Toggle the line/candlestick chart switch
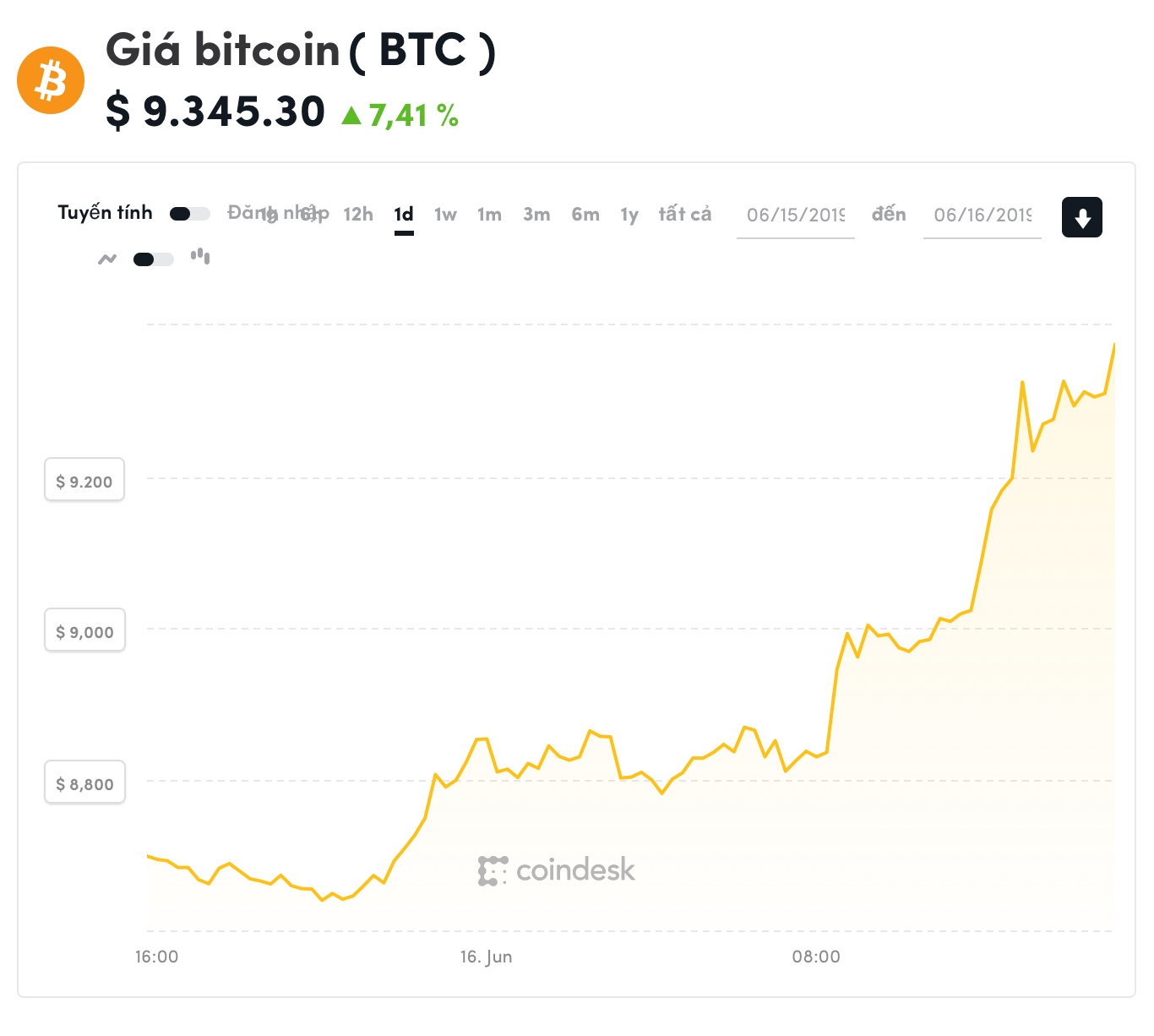This screenshot has height=1036, width=1154. [154, 259]
